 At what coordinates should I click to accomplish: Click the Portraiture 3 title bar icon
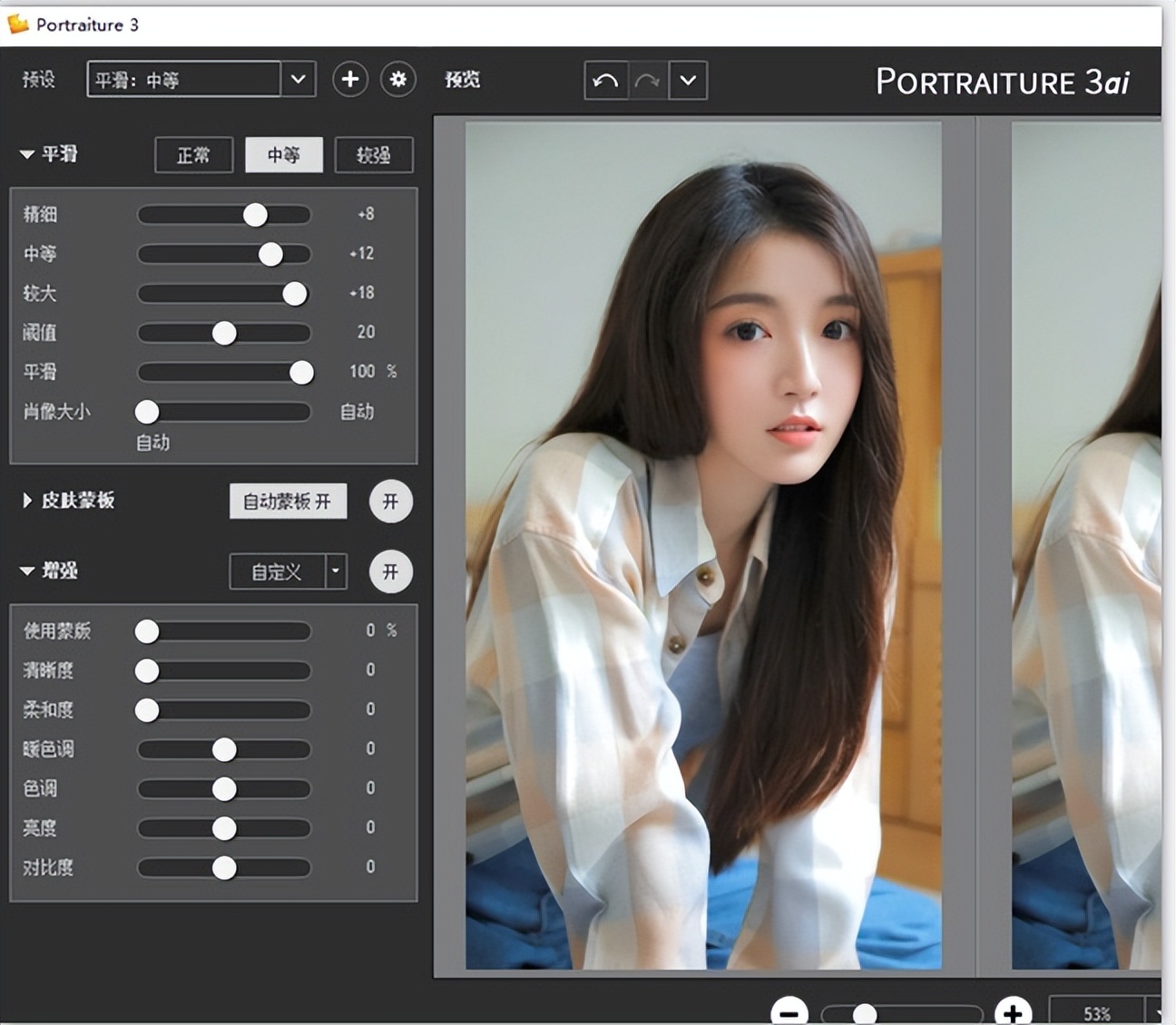pos(16,24)
